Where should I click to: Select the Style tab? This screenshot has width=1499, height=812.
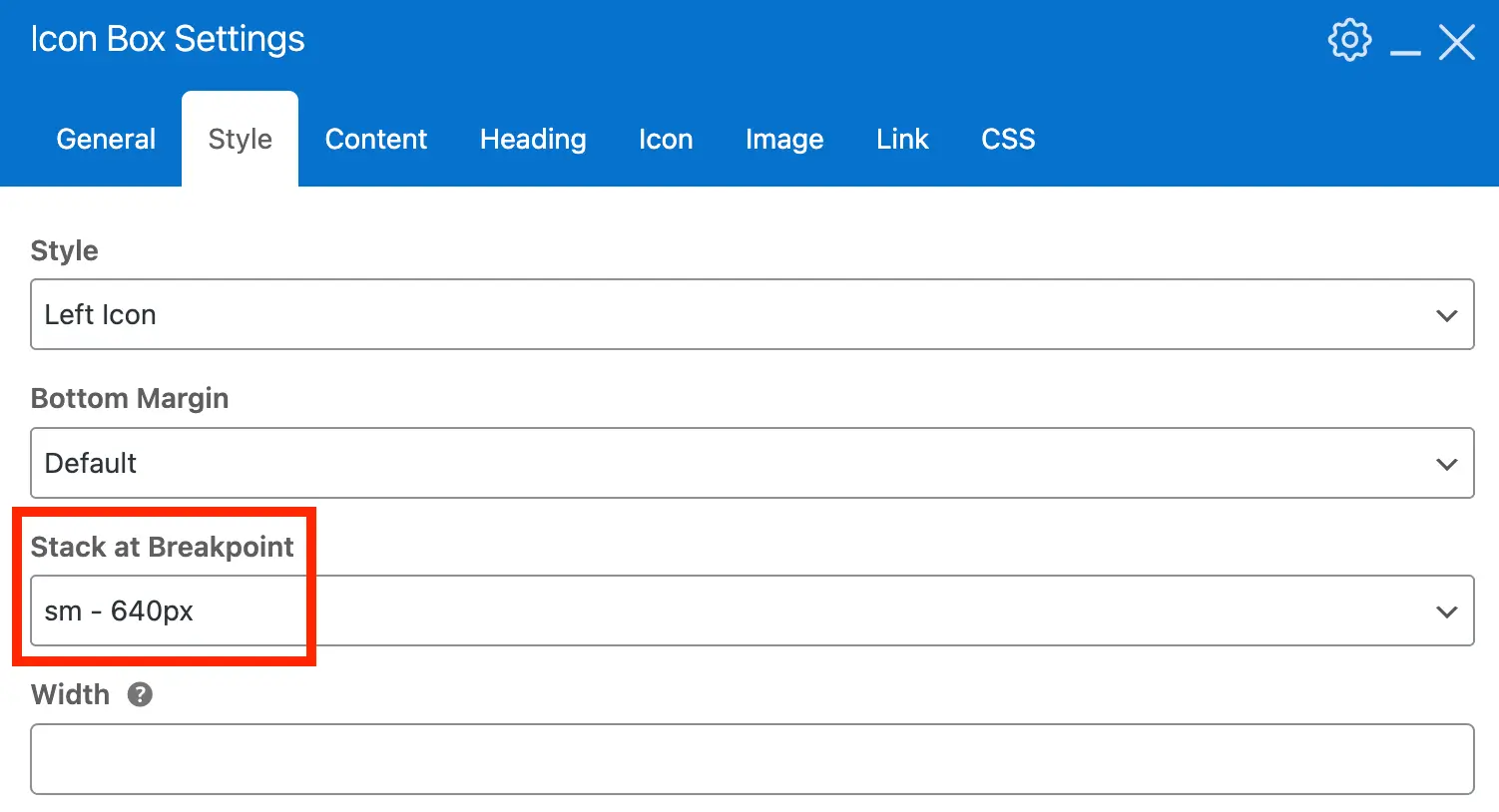click(240, 139)
